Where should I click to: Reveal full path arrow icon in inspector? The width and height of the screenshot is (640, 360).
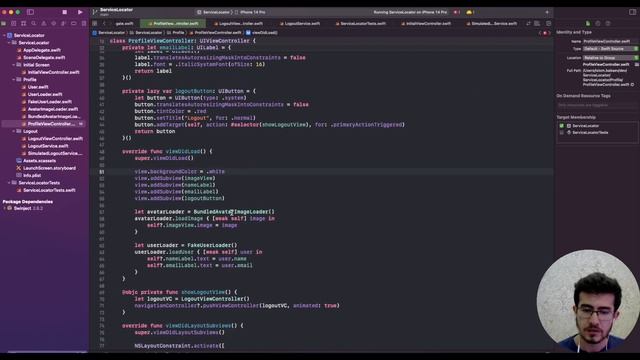coord(633,85)
